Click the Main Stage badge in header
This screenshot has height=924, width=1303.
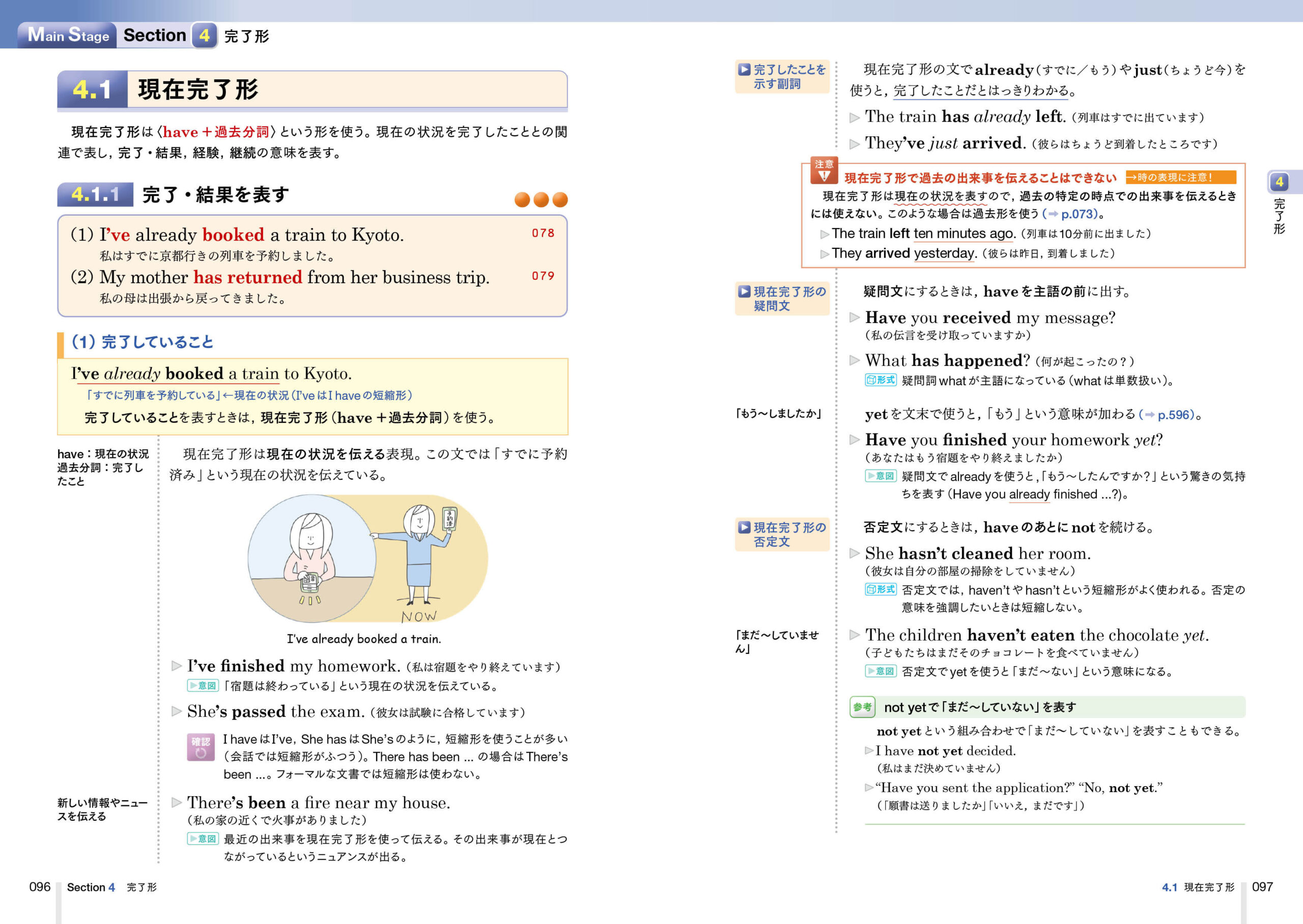(x=67, y=35)
